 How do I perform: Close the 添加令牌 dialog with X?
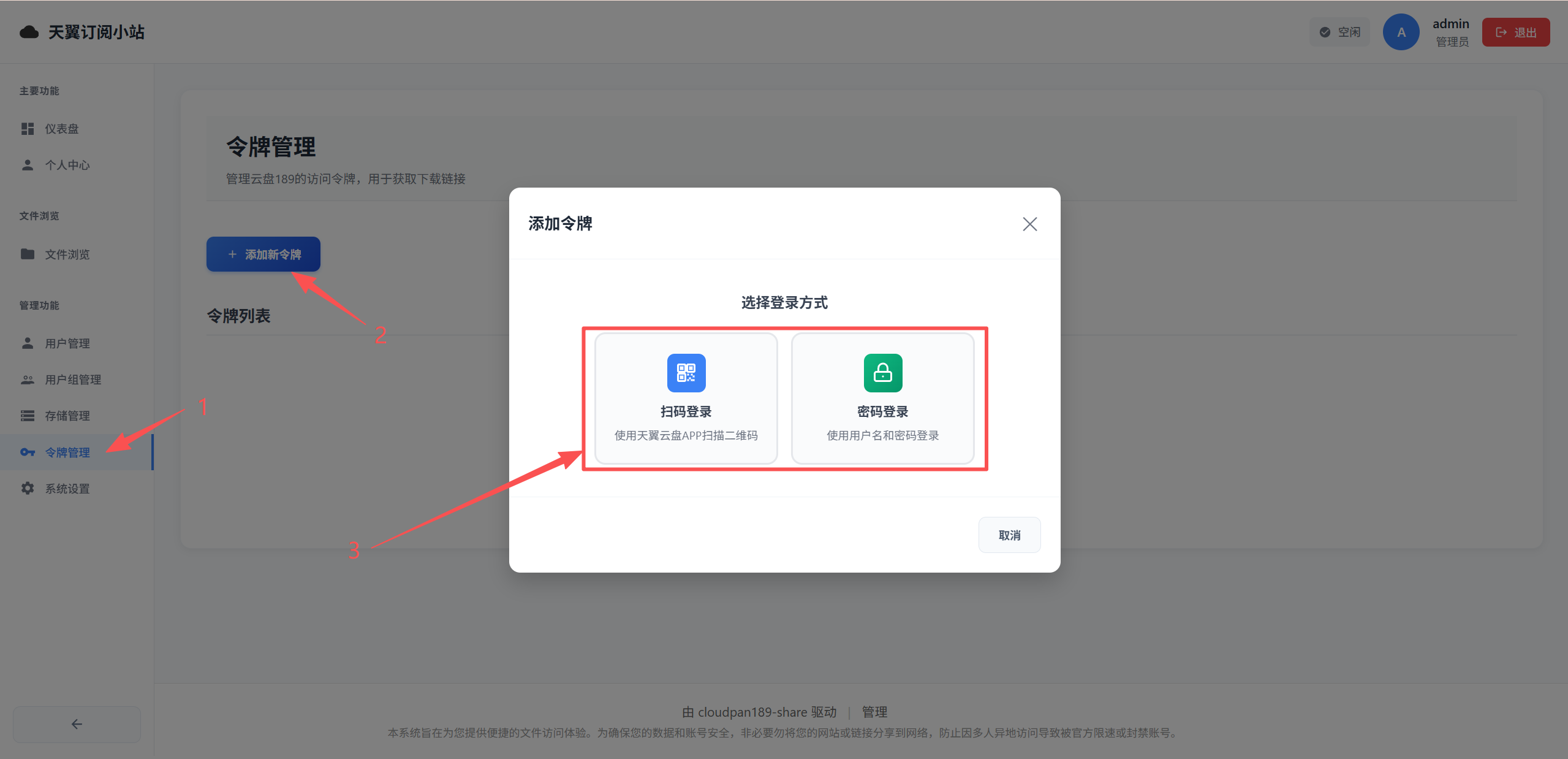tap(1029, 224)
